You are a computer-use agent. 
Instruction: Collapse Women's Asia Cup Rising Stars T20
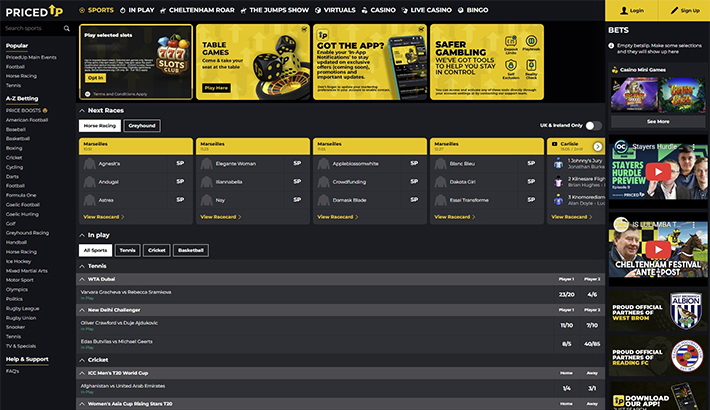point(82,404)
